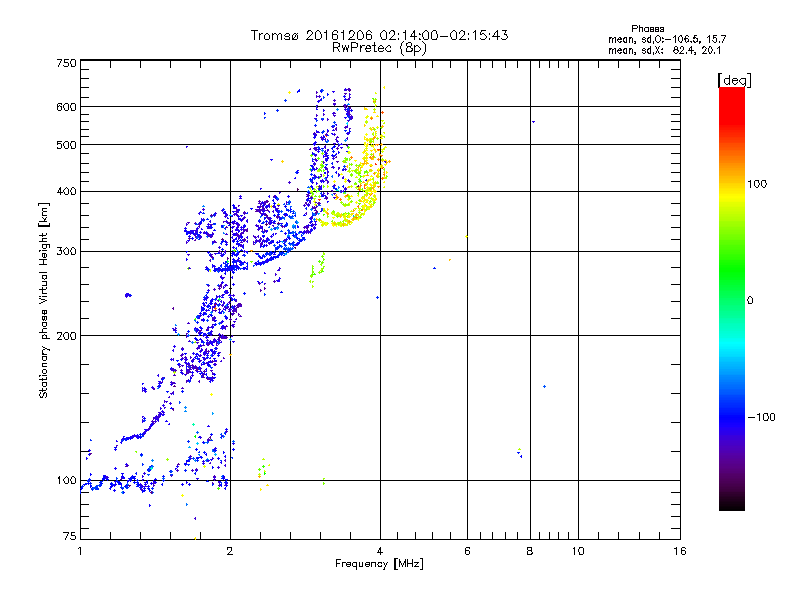Click the x-axis tick label '8'
The height and width of the screenshot is (600, 800).
click(530, 551)
